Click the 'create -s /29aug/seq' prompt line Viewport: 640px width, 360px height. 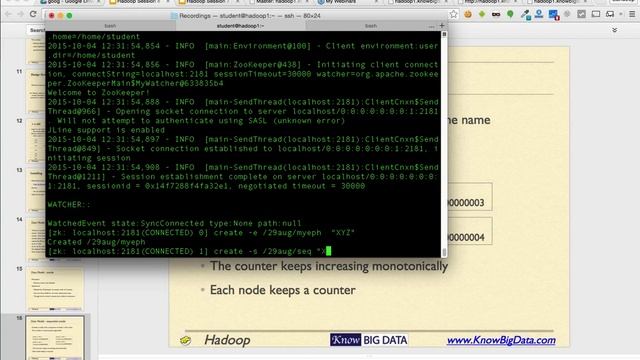pos(189,251)
